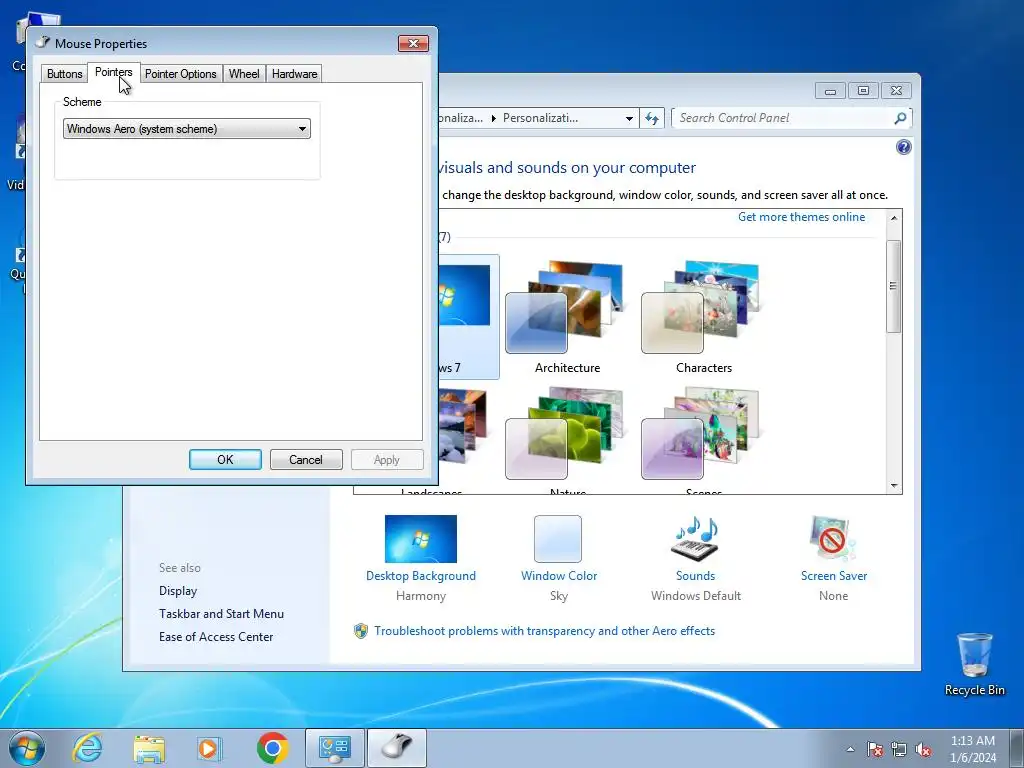Close the Mouse Properties dialog
Image resolution: width=1024 pixels, height=768 pixels.
click(x=413, y=43)
